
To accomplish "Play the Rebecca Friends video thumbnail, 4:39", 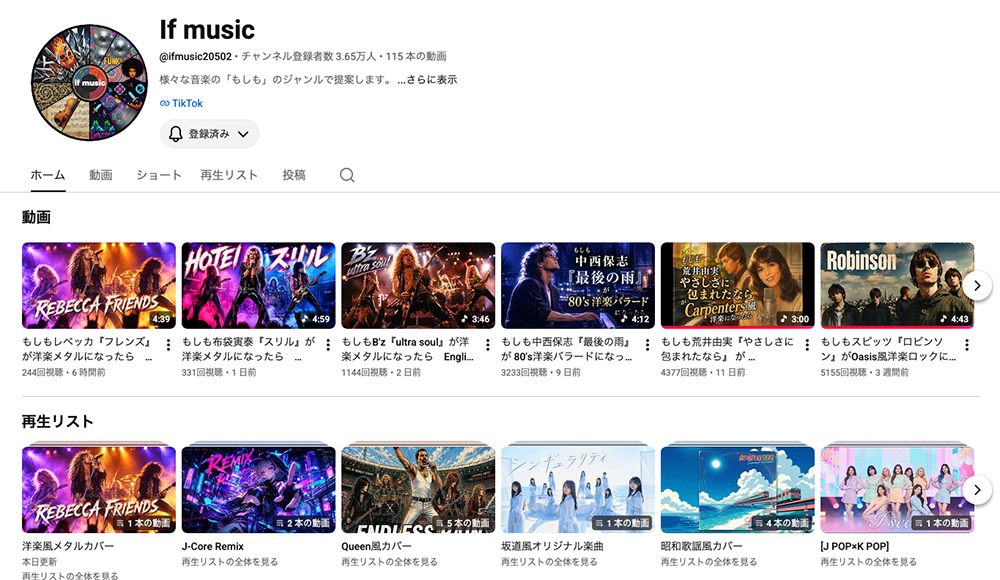I will (99, 285).
